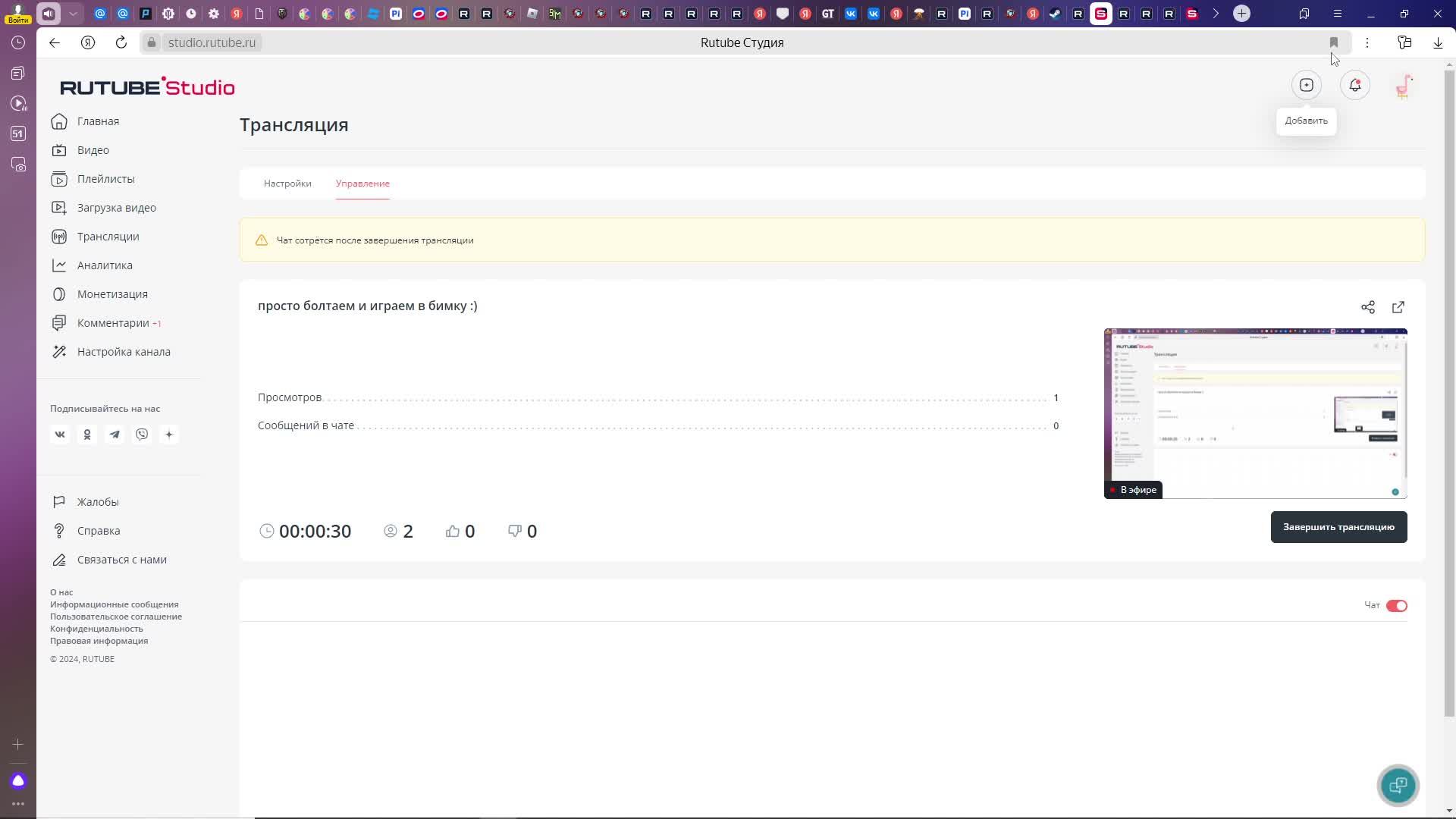This screenshot has width=1456, height=819.
Task: Open the Telegram social icon
Action: [x=115, y=435]
